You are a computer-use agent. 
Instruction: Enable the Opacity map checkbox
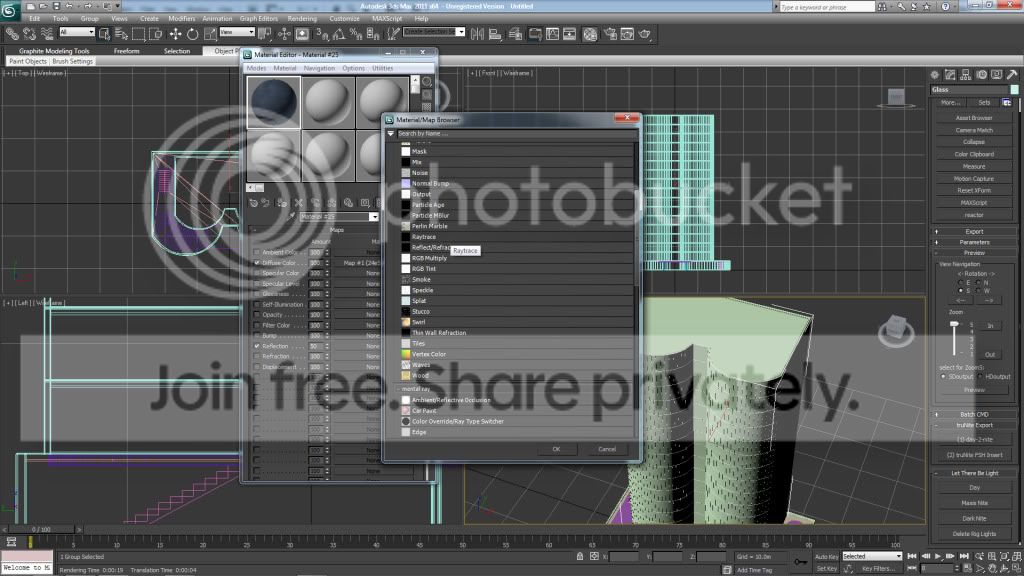tap(257, 315)
